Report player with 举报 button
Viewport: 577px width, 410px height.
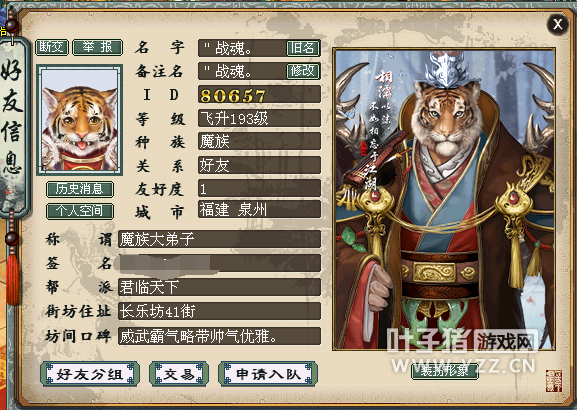pyautogui.click(x=98, y=47)
